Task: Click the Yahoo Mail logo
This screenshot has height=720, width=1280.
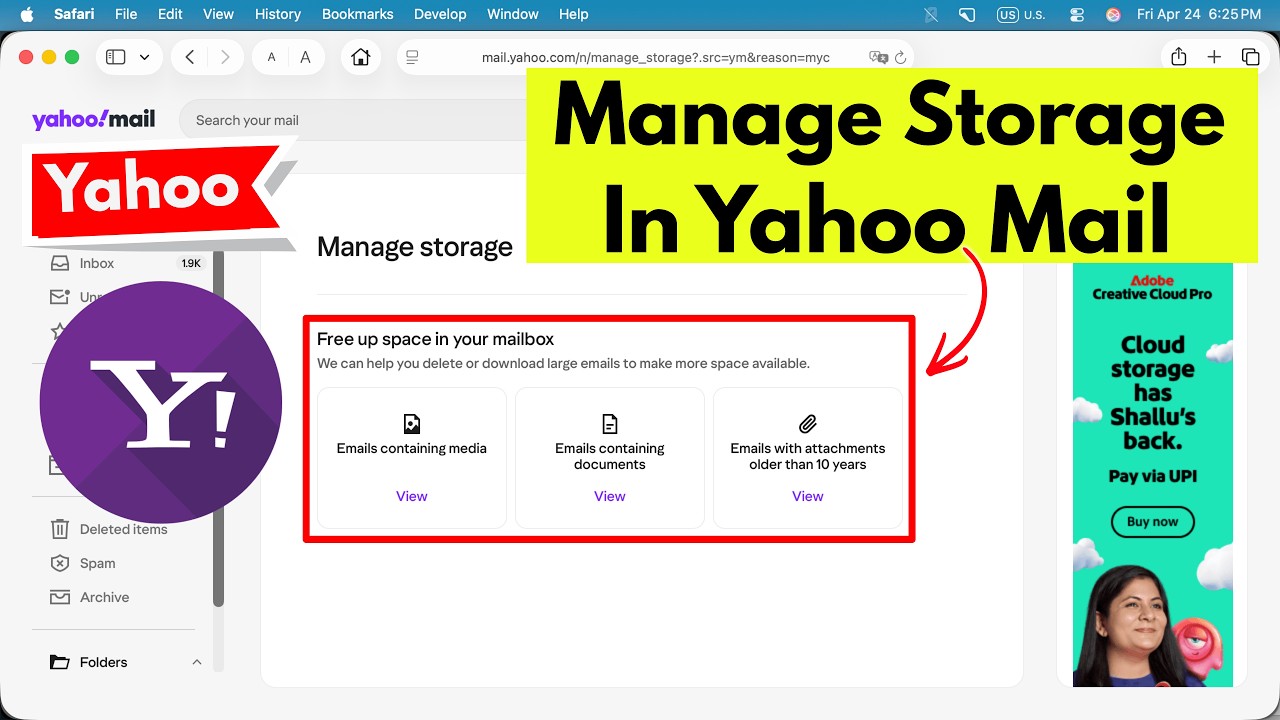Action: coord(93,120)
